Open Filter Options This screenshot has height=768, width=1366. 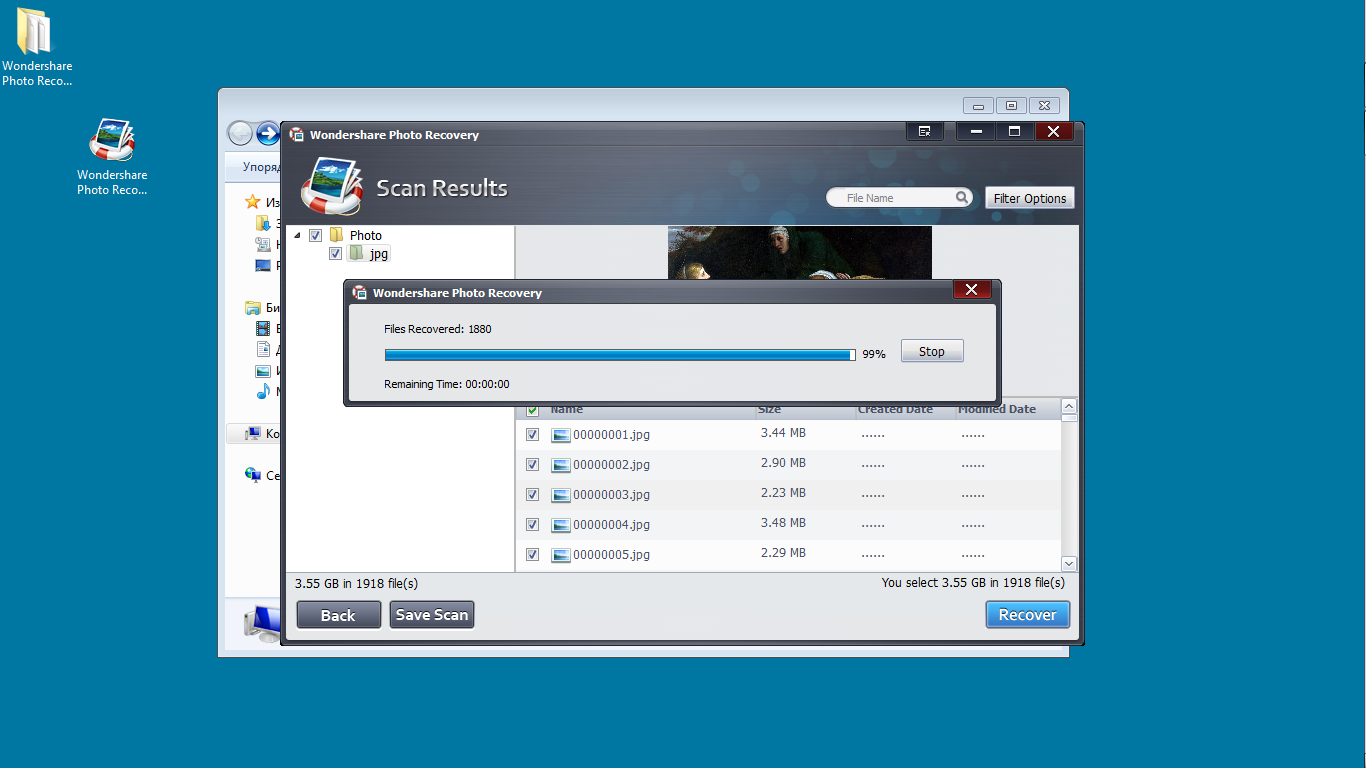click(x=1030, y=198)
